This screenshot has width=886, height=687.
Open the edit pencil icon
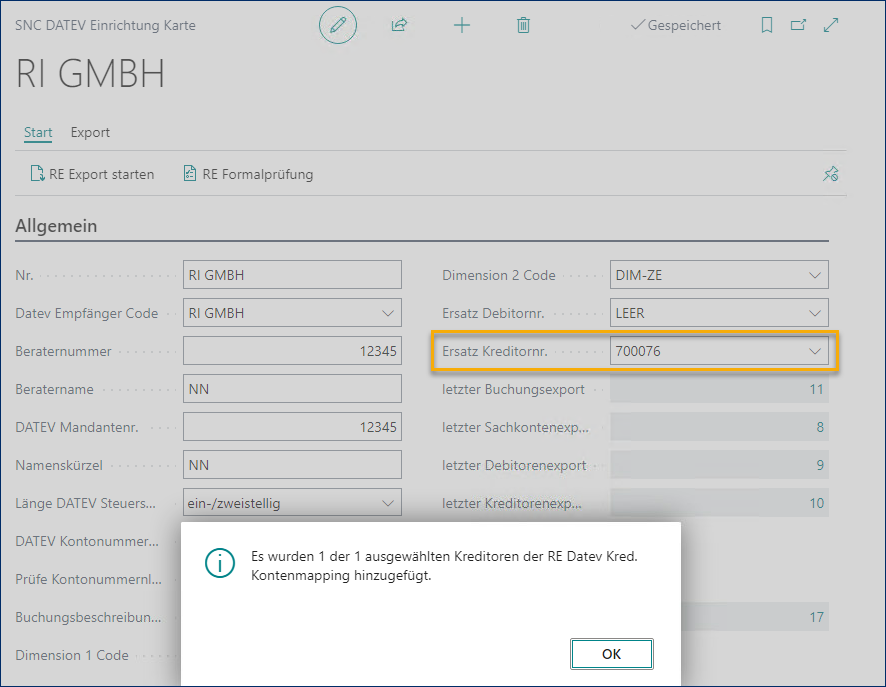coord(337,25)
